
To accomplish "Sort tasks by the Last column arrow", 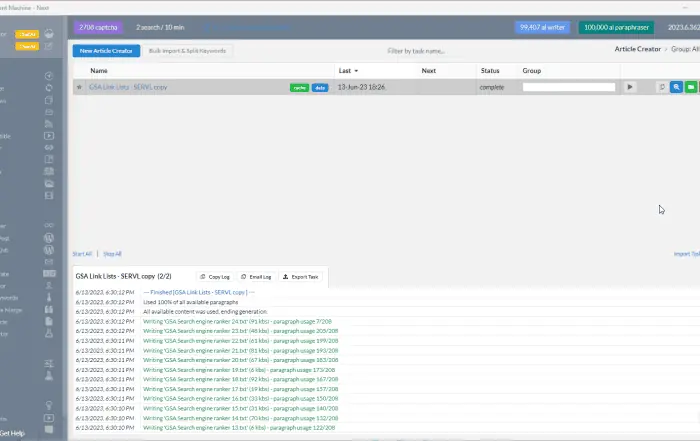I will click(358, 71).
